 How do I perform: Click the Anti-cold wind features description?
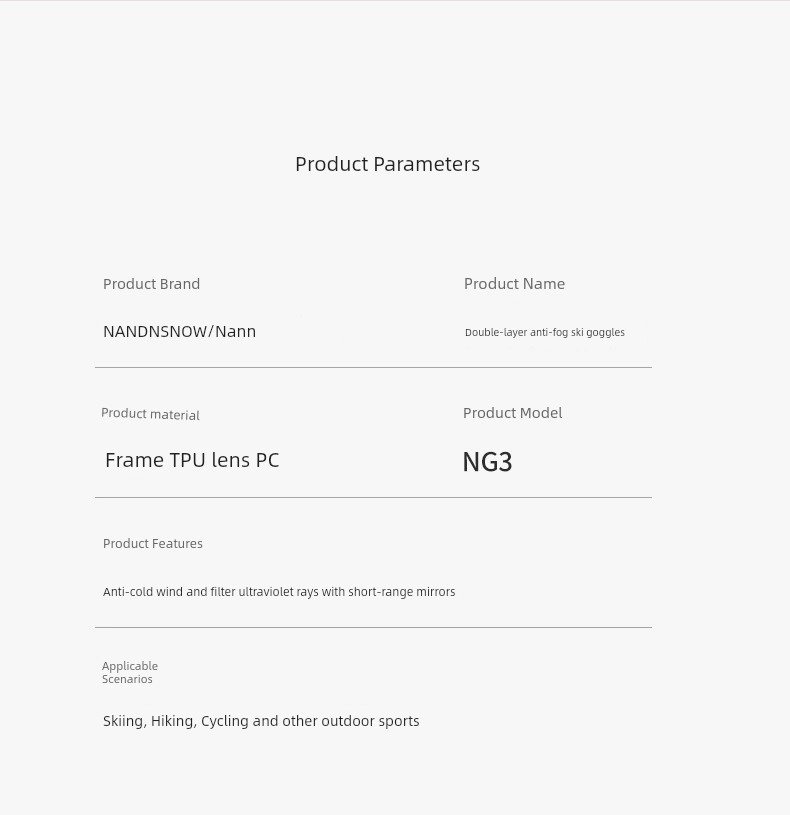coord(279,592)
